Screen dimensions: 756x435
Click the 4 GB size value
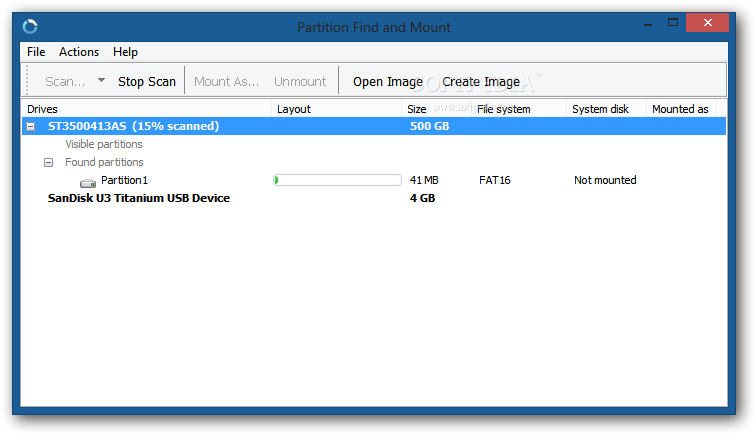click(x=422, y=198)
